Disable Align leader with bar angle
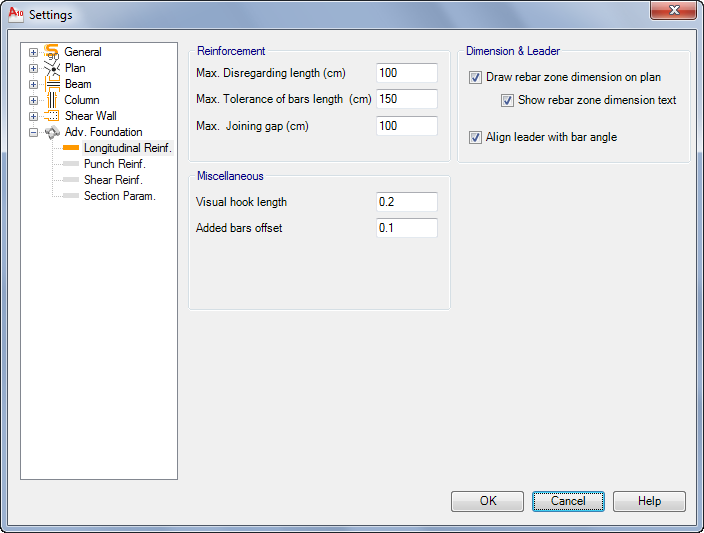The height and width of the screenshot is (533, 704). pyautogui.click(x=475, y=137)
